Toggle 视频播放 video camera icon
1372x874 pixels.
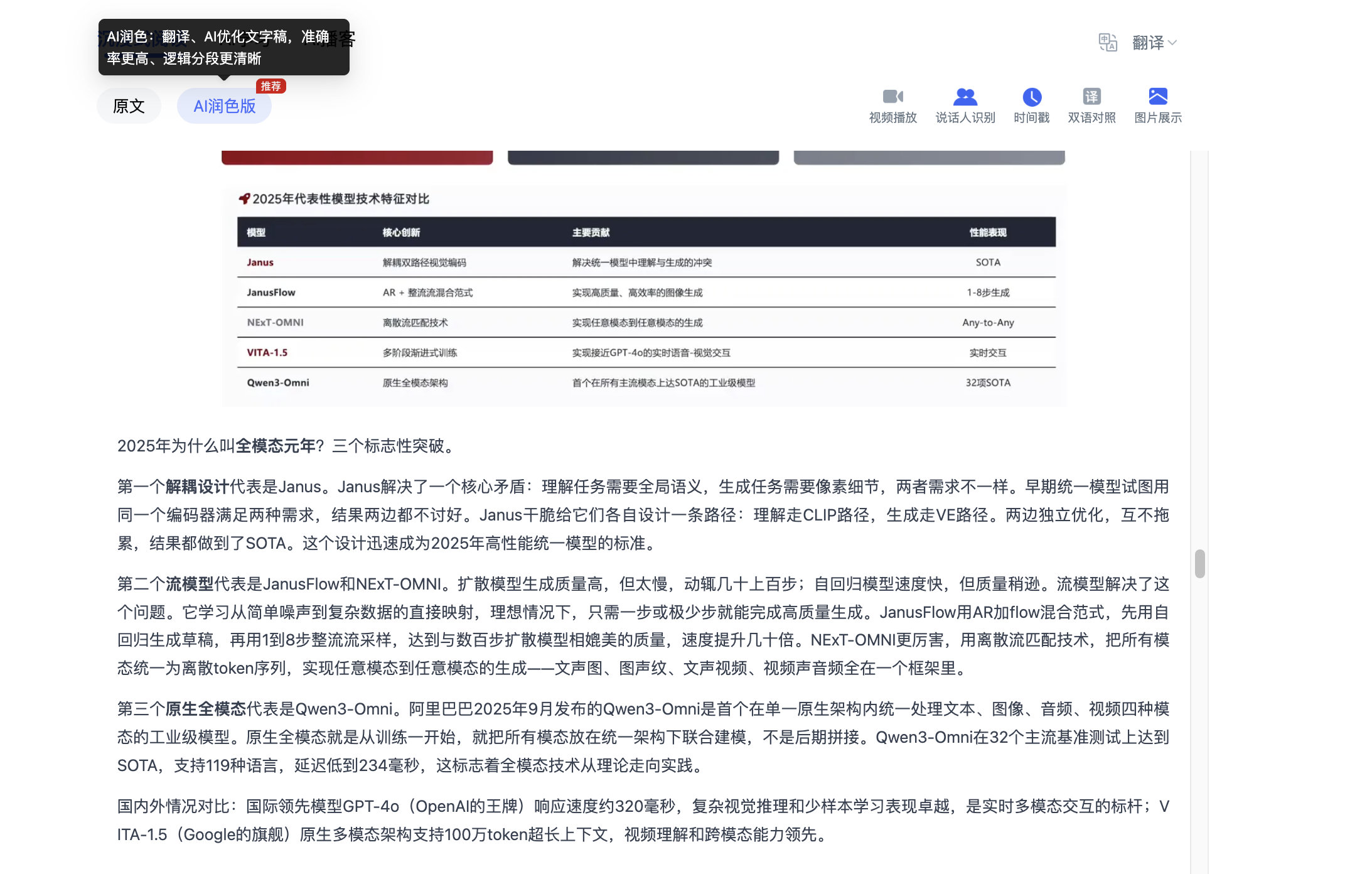[x=892, y=96]
